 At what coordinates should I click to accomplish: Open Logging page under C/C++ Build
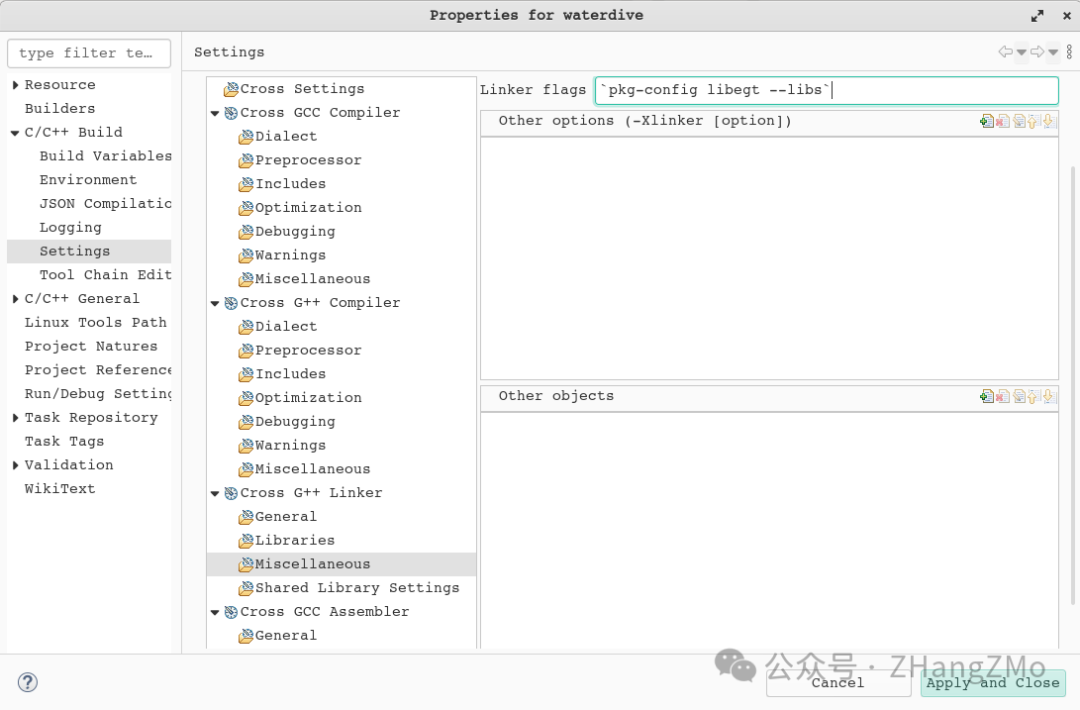pyautogui.click(x=70, y=227)
